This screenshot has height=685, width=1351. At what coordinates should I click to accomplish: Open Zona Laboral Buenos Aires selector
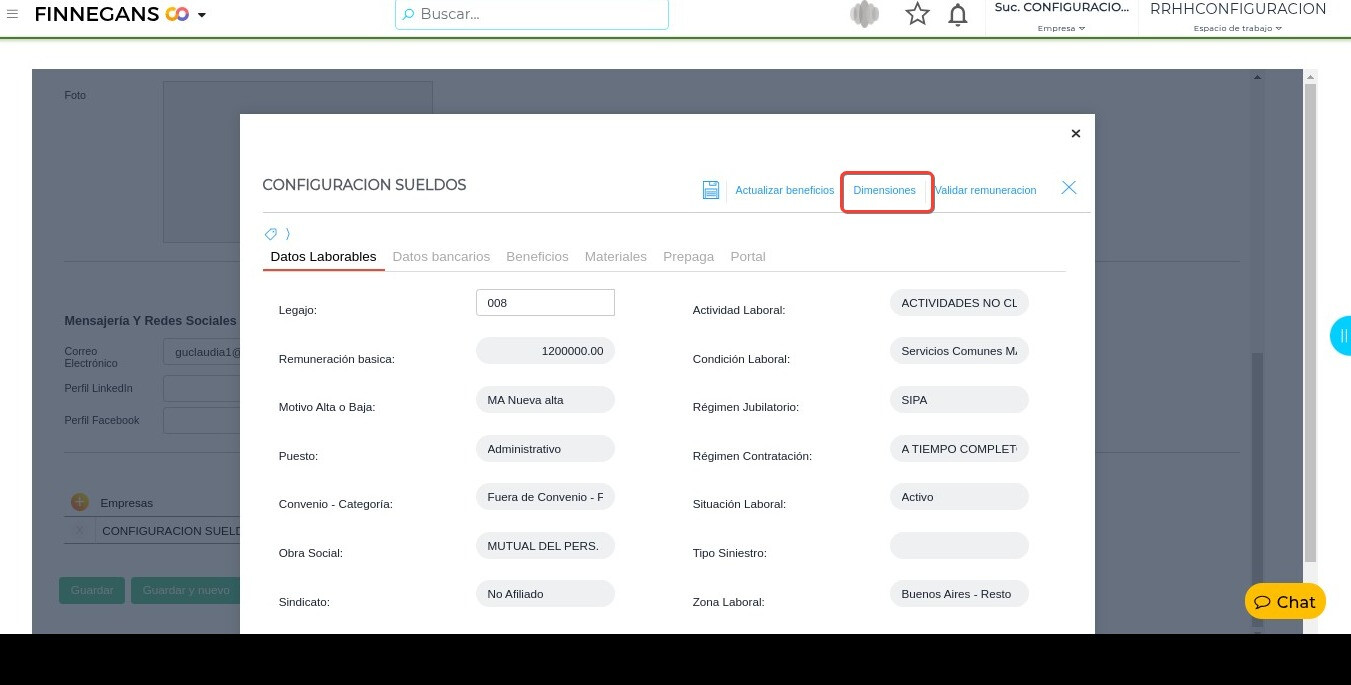(x=959, y=594)
